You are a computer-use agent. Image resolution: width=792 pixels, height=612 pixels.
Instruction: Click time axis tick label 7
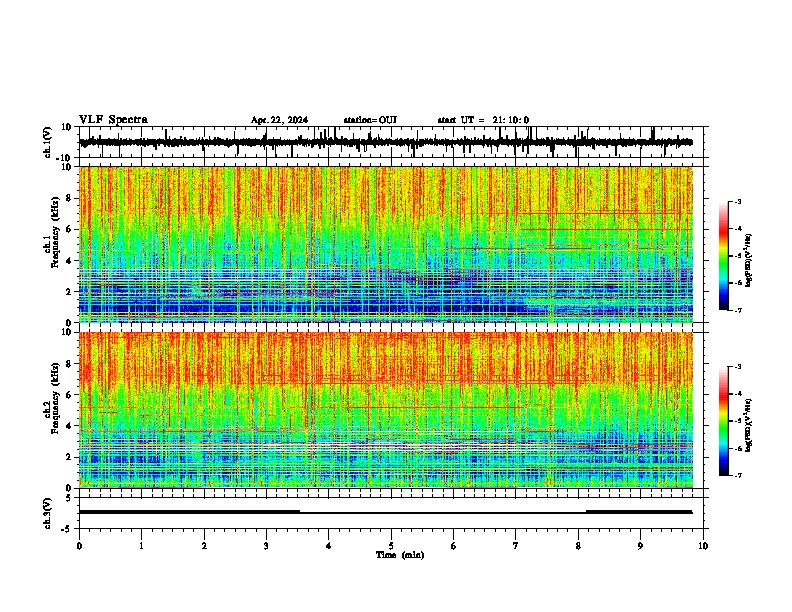point(516,546)
